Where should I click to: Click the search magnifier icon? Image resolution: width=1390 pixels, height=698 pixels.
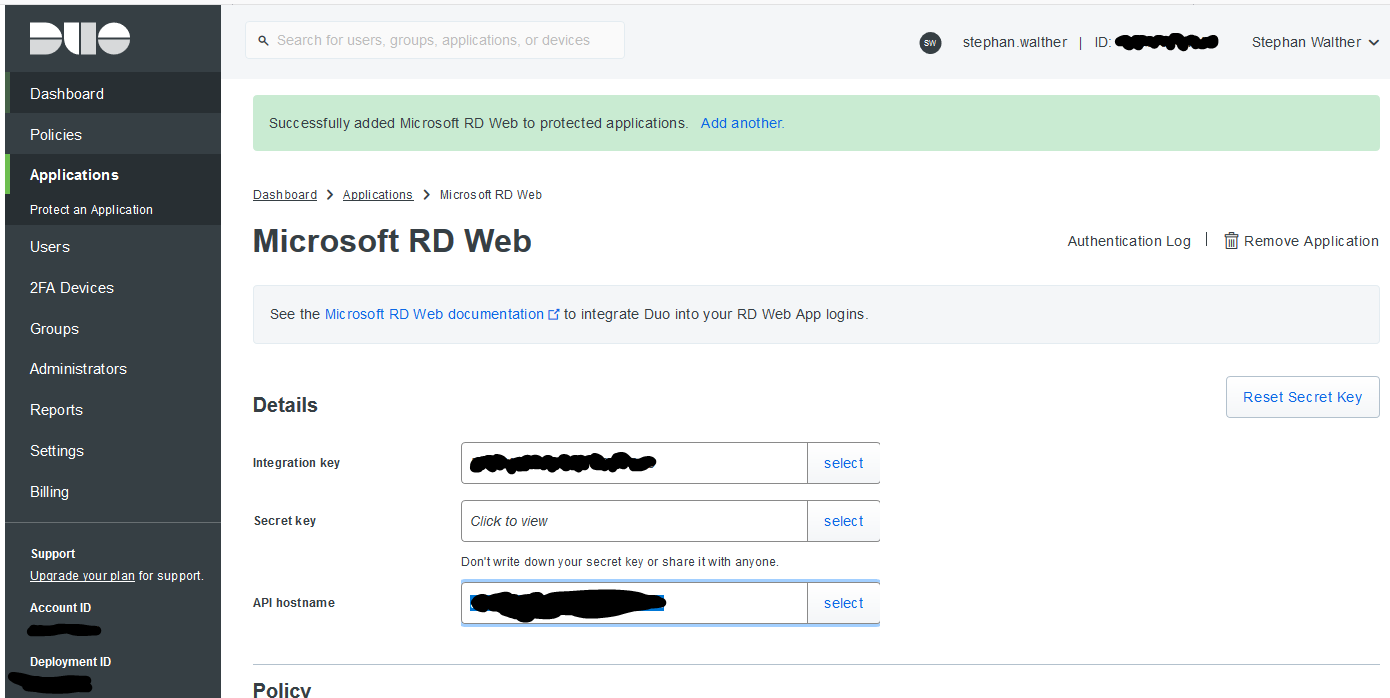pyautogui.click(x=264, y=41)
